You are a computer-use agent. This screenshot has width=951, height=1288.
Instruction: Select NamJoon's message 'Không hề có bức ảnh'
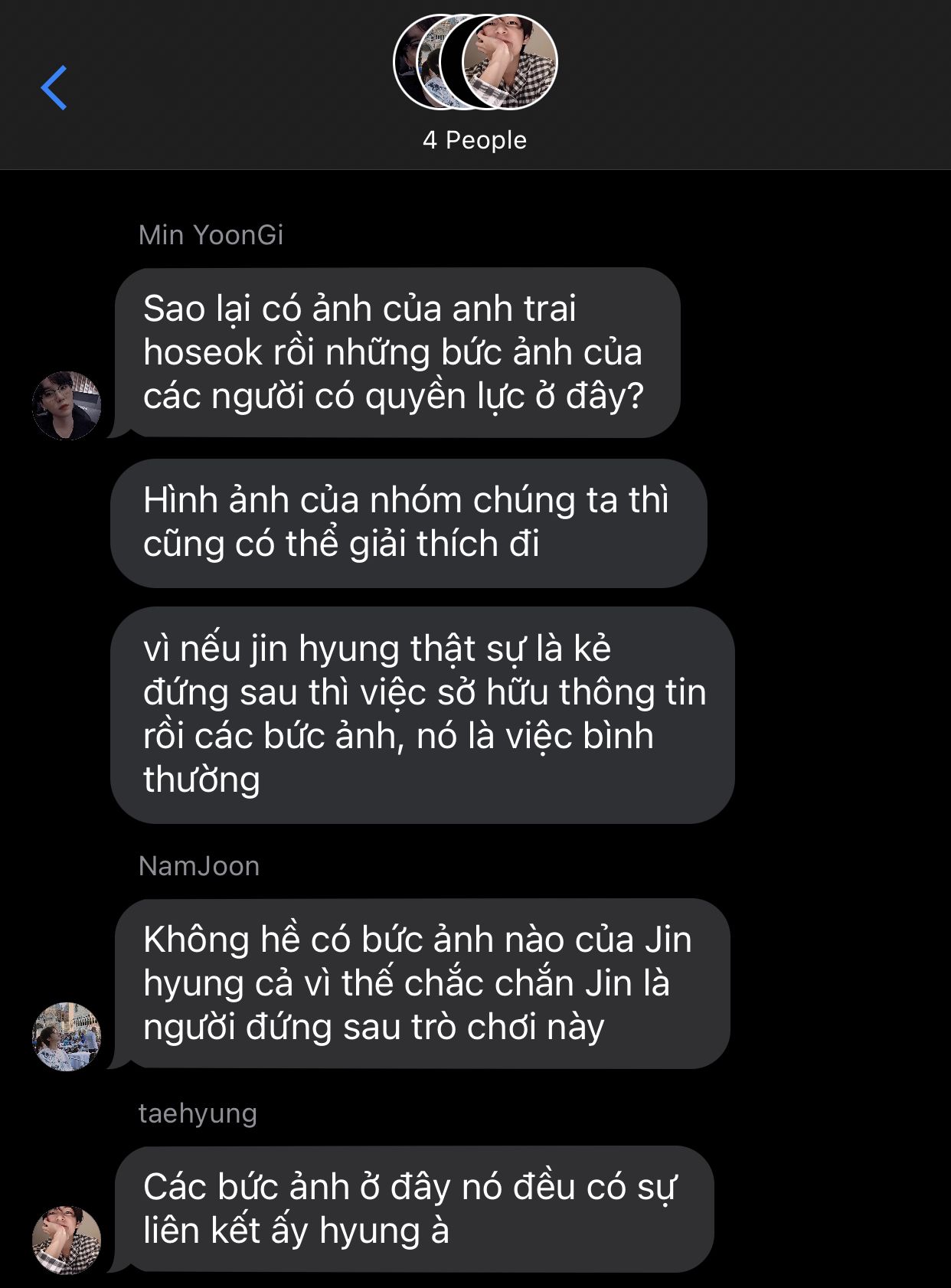tap(421, 984)
